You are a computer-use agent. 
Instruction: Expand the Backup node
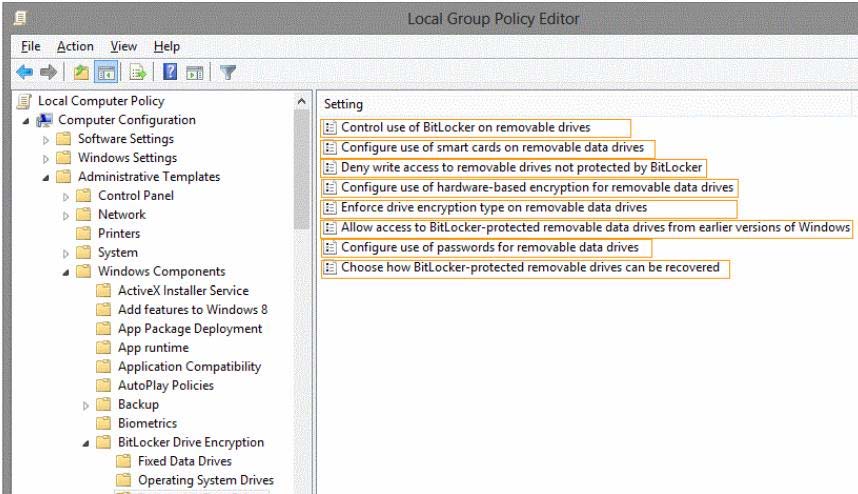86,406
